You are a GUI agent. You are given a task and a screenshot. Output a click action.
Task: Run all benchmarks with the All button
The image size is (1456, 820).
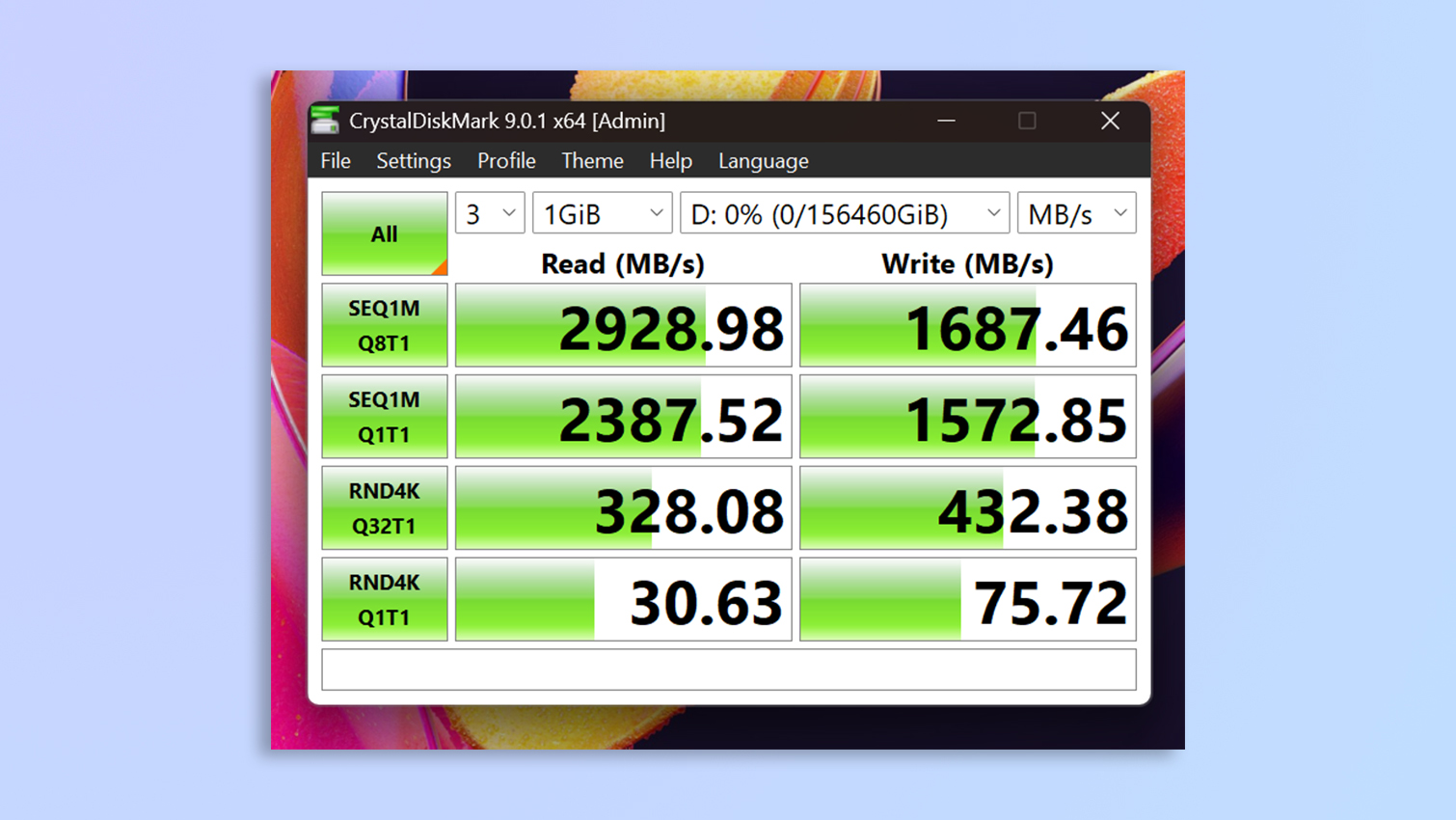[x=384, y=233]
